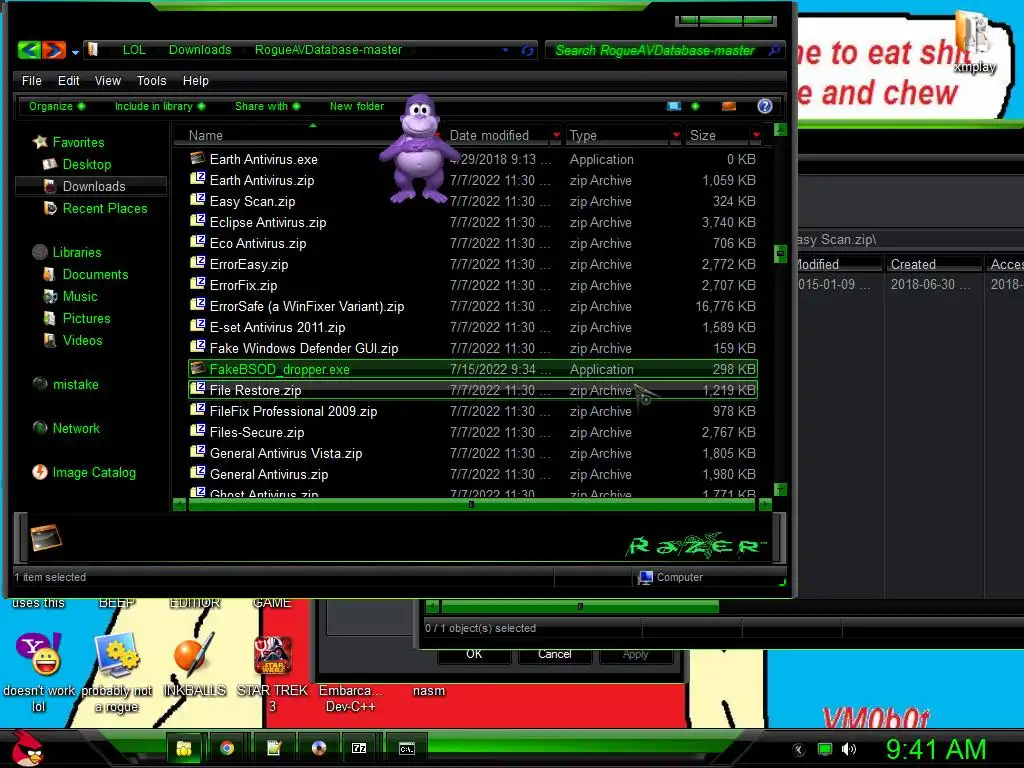Viewport: 1024px width, 768px height.
Task: Open the Edit menu
Action: [x=69, y=80]
